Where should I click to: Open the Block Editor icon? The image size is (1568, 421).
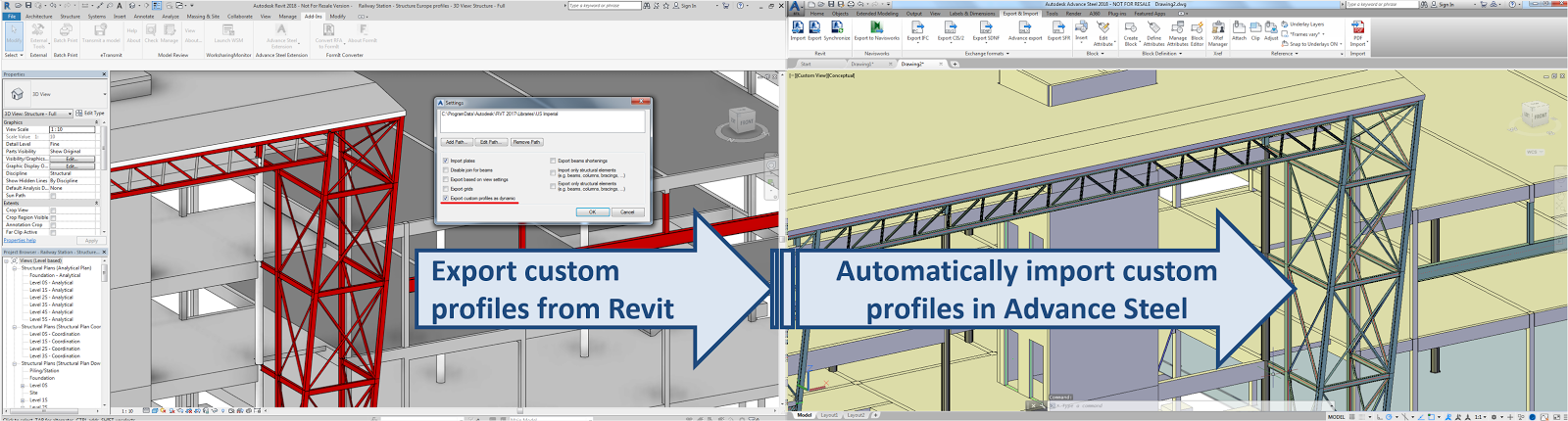pyautogui.click(x=1197, y=33)
